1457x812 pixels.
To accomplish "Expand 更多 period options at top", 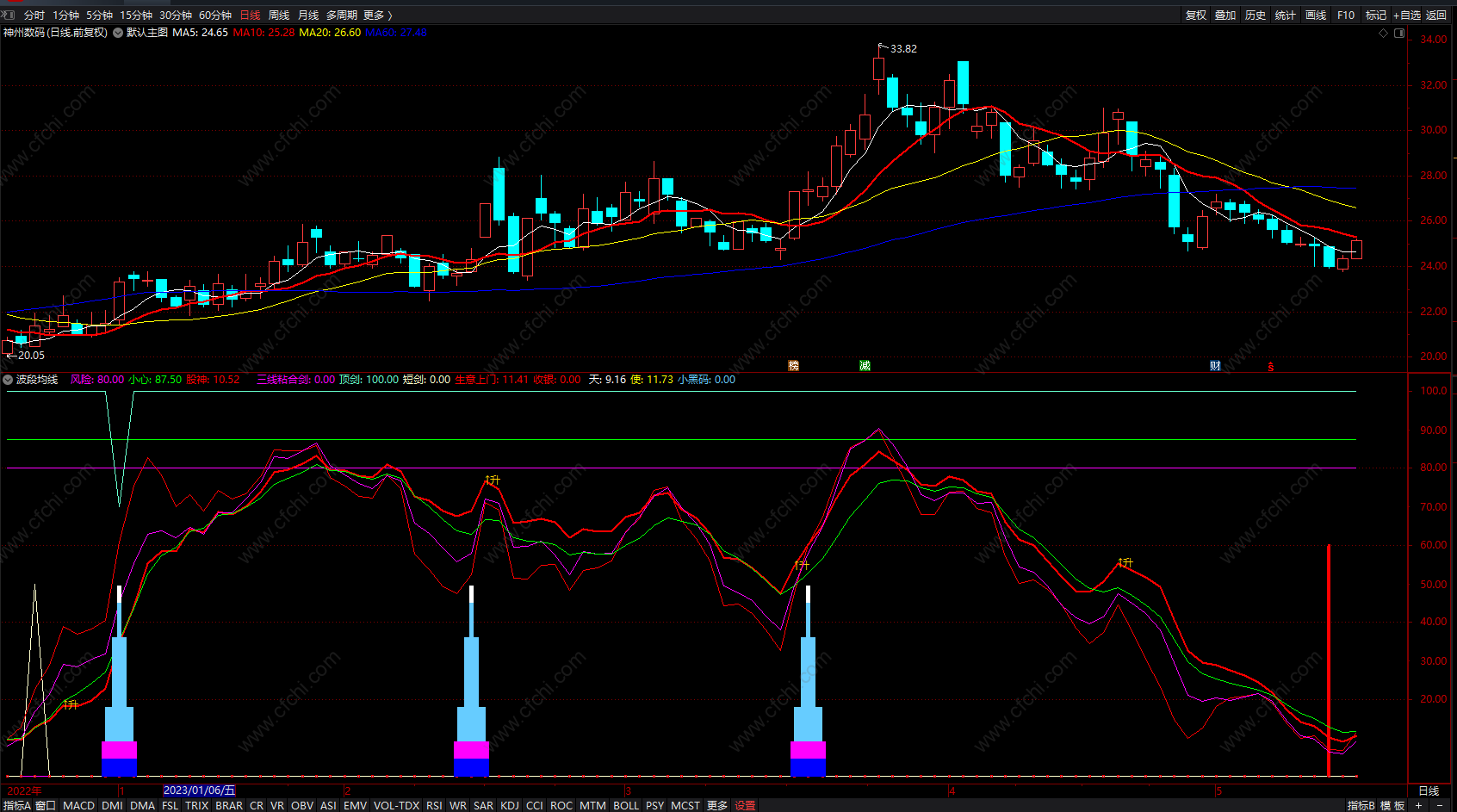I will pyautogui.click(x=377, y=15).
